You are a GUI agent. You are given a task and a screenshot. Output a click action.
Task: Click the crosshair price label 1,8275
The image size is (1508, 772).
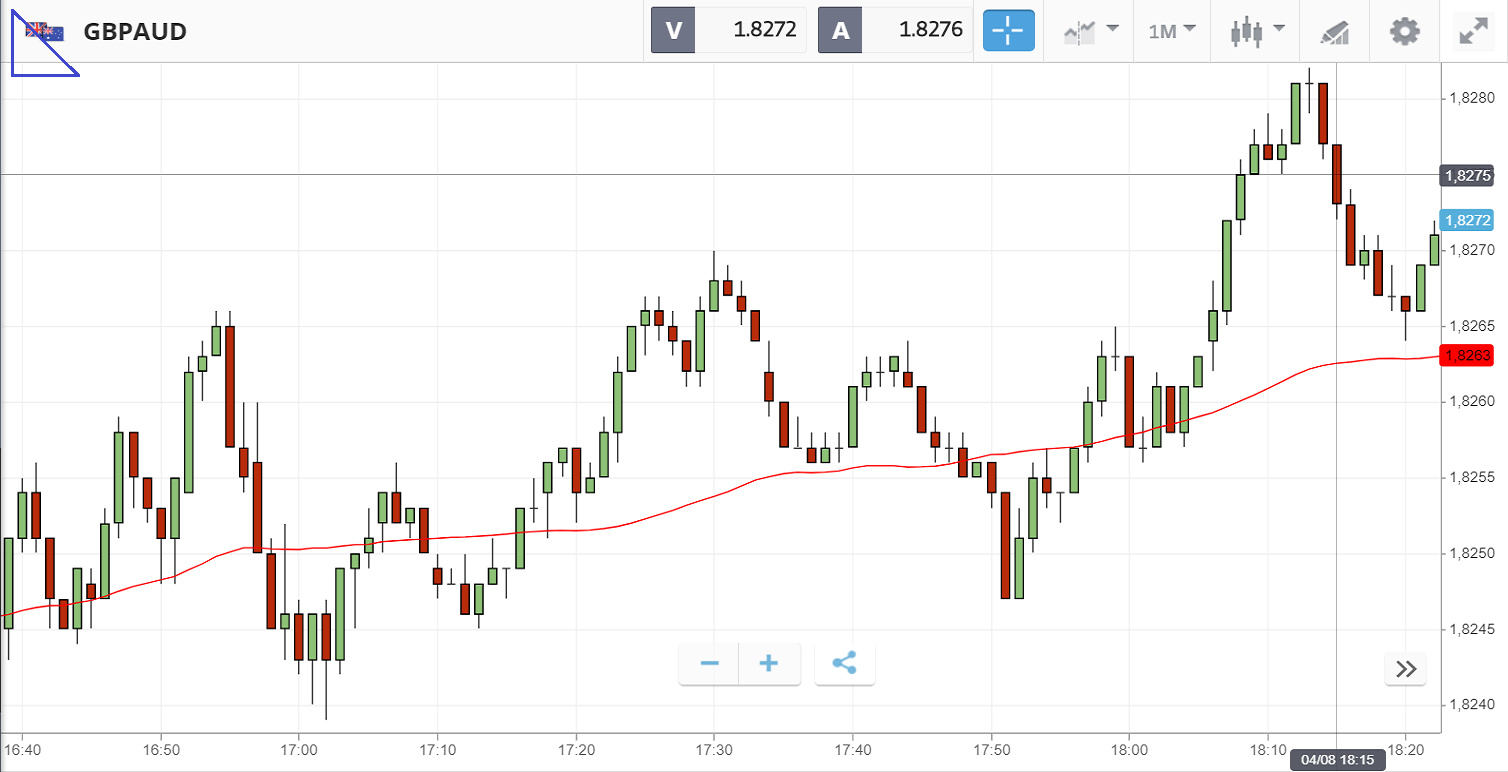(x=1466, y=175)
